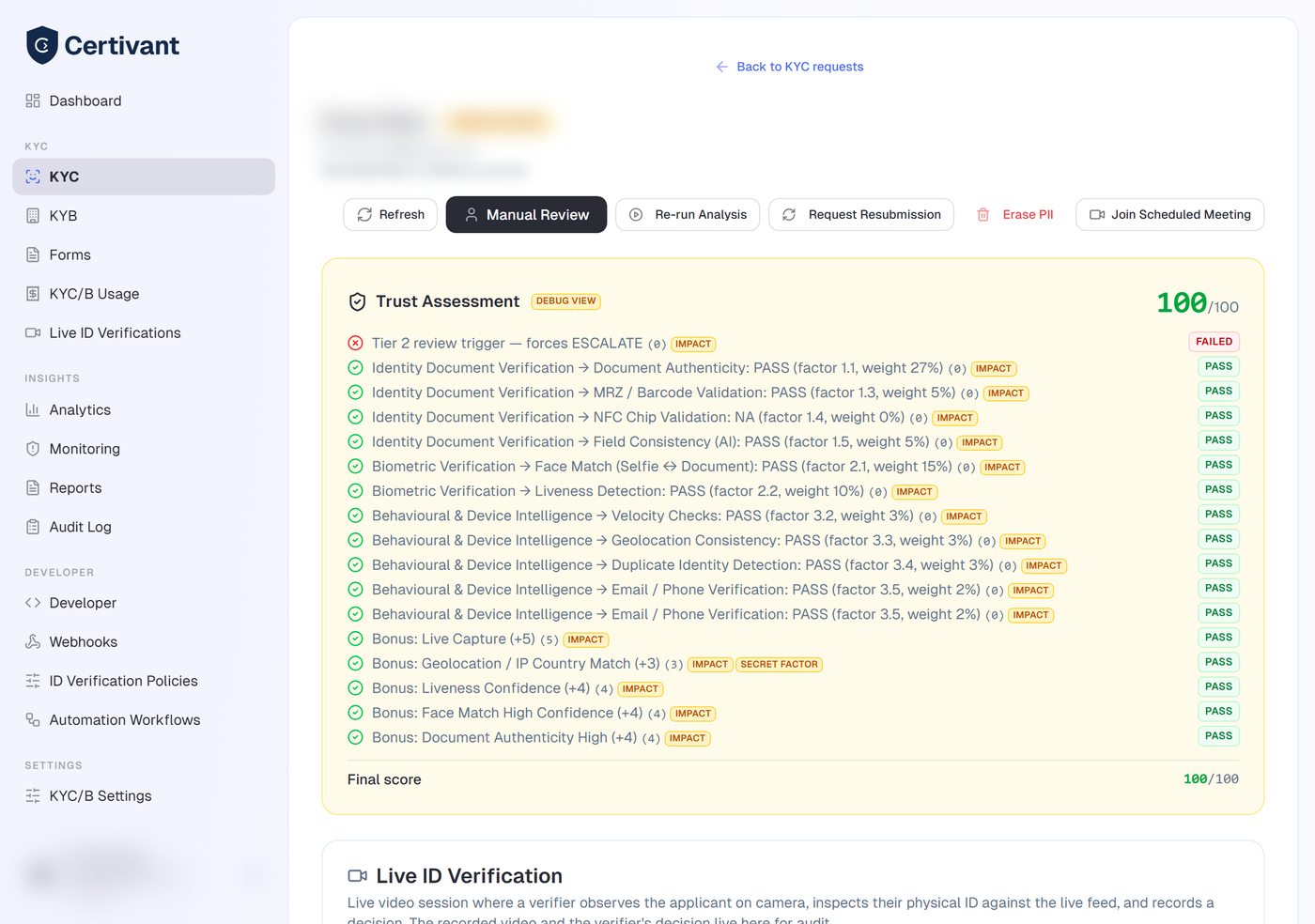Open KYC/B Usage page
This screenshot has height=924, width=1315.
[144, 294]
